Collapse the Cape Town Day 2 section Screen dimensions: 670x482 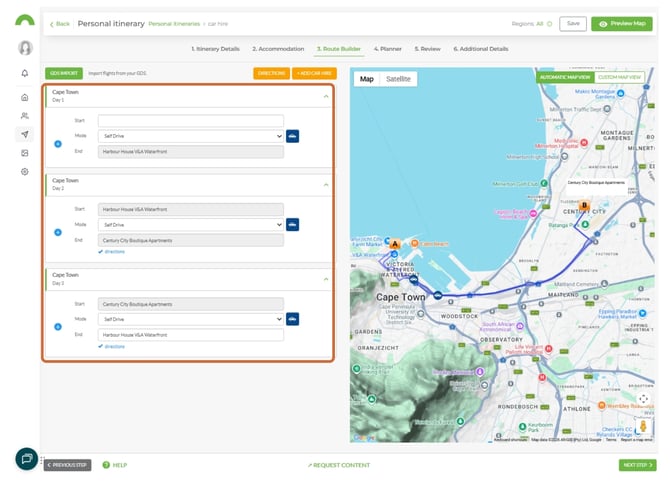pos(326,185)
